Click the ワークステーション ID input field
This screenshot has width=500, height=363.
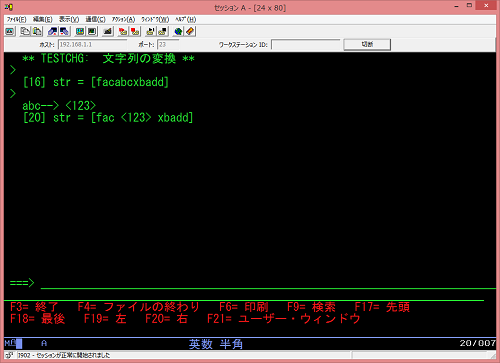pyautogui.click(x=306, y=44)
